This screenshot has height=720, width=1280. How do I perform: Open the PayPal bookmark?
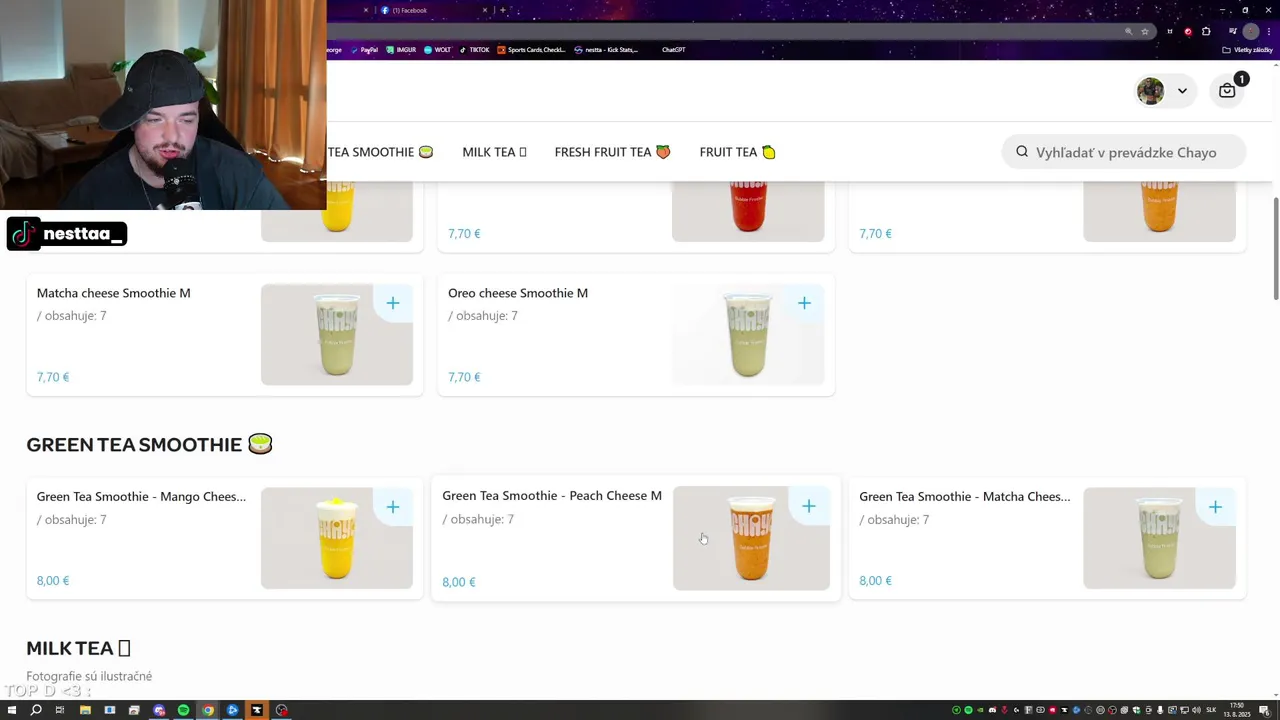point(364,50)
